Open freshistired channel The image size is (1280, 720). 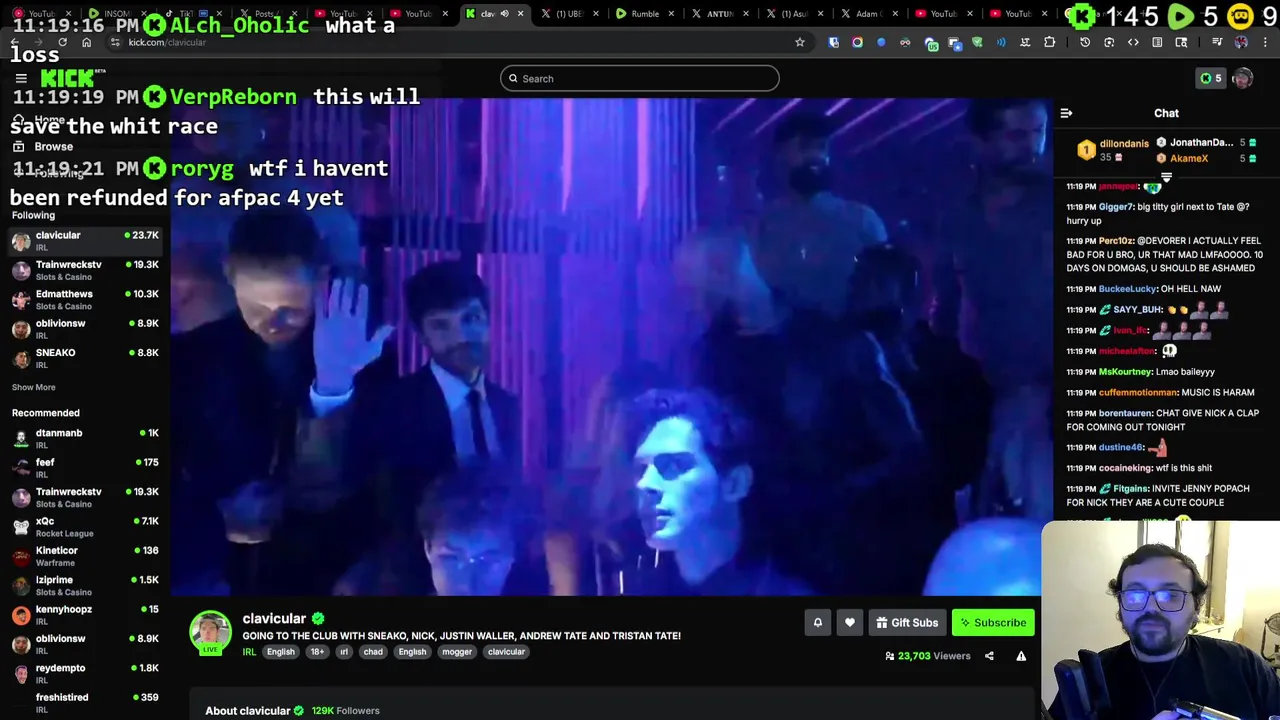pyautogui.click(x=85, y=702)
